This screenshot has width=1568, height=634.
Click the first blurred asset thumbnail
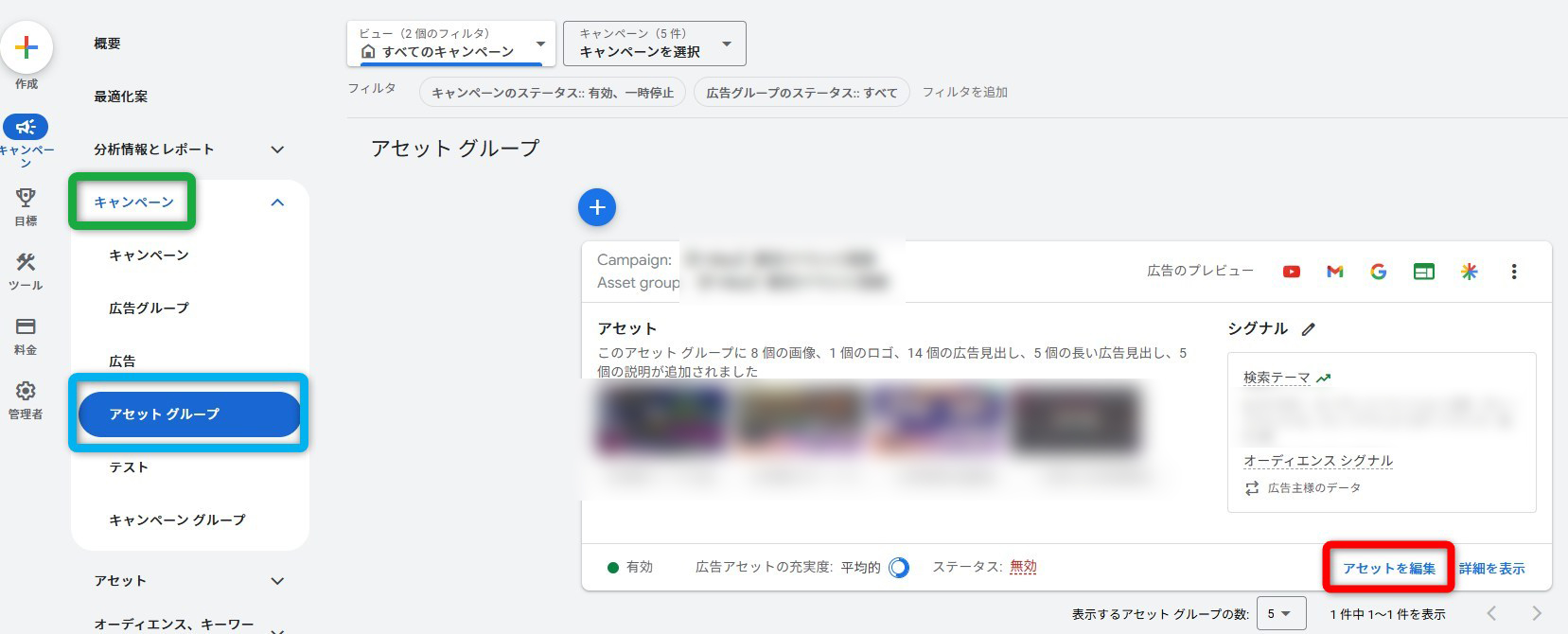pos(662,420)
